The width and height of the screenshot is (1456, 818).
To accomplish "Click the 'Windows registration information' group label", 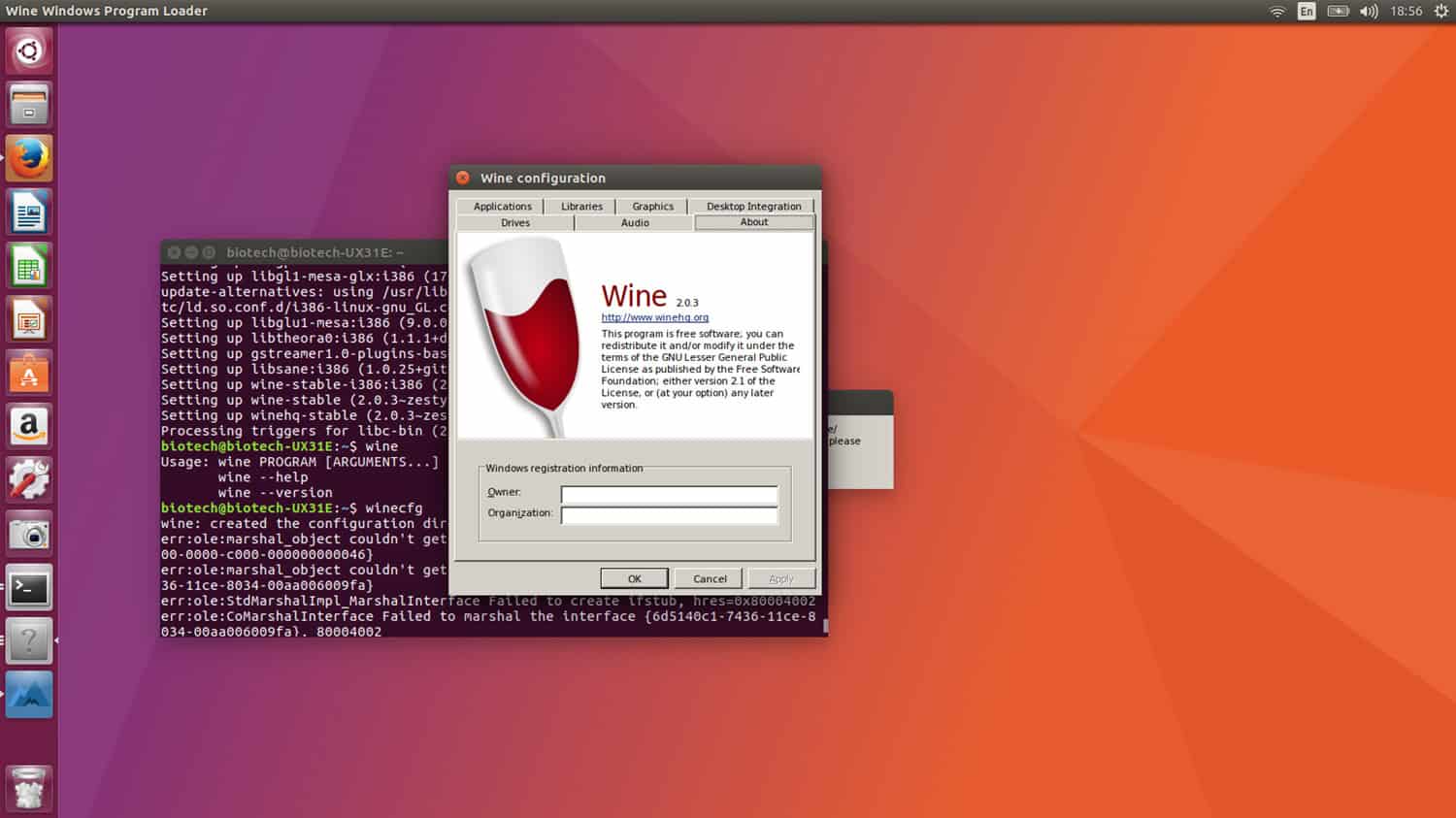I will pos(564,468).
